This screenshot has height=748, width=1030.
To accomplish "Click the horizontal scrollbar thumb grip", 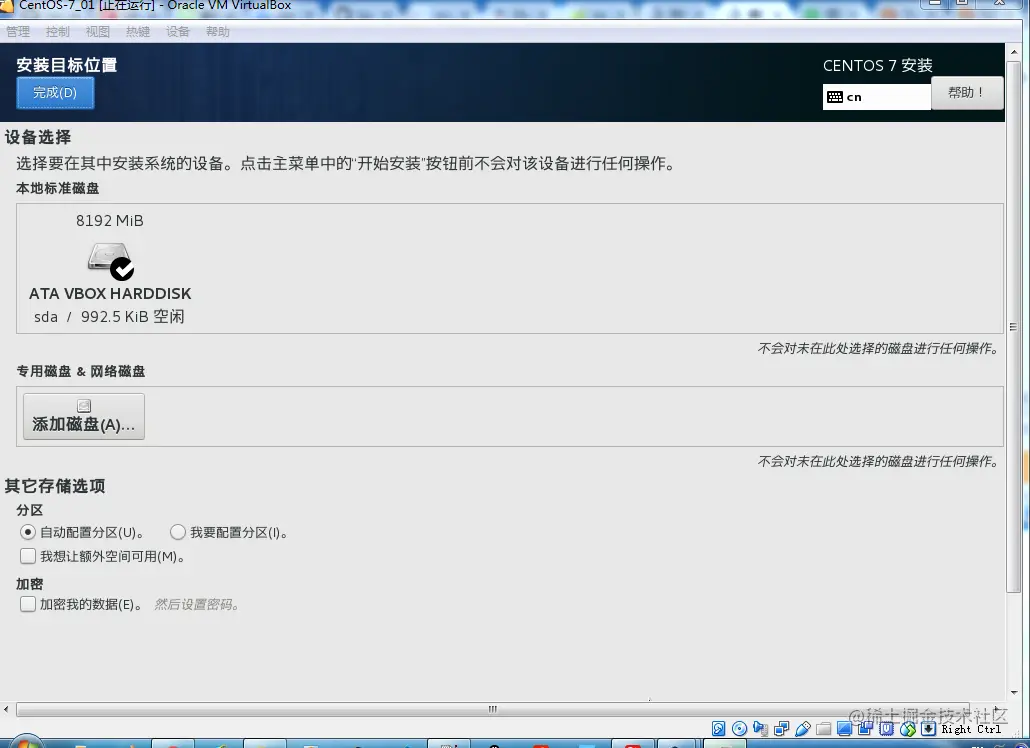I will click(493, 709).
